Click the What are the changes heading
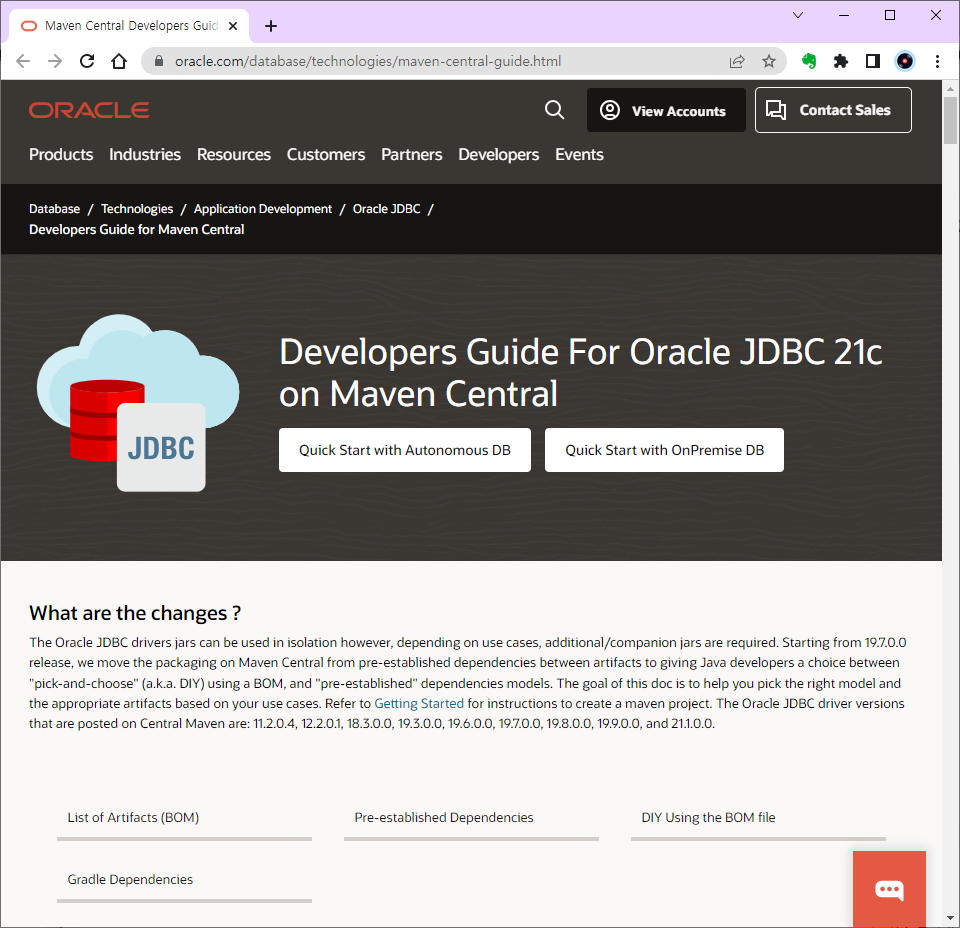Screen dimensions: 960x928 pyautogui.click(x=135, y=613)
